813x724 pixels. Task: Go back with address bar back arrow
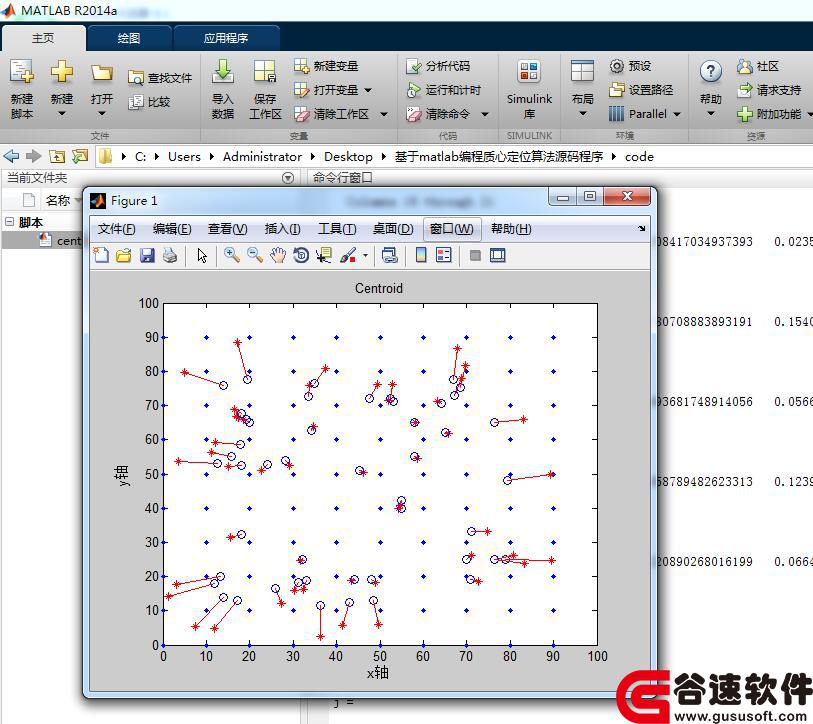[11, 156]
